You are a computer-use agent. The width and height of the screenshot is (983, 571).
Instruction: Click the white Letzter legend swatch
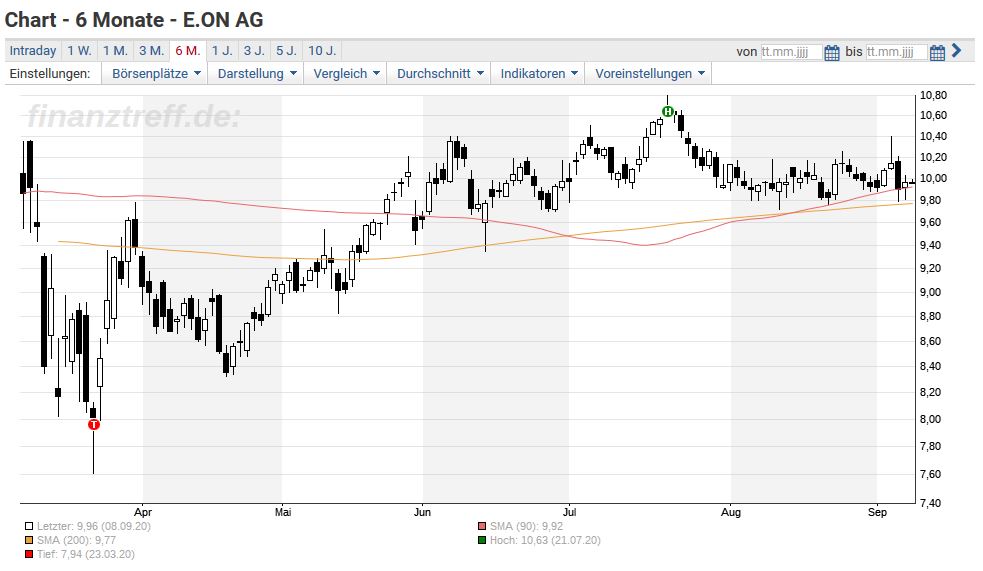click(x=29, y=526)
